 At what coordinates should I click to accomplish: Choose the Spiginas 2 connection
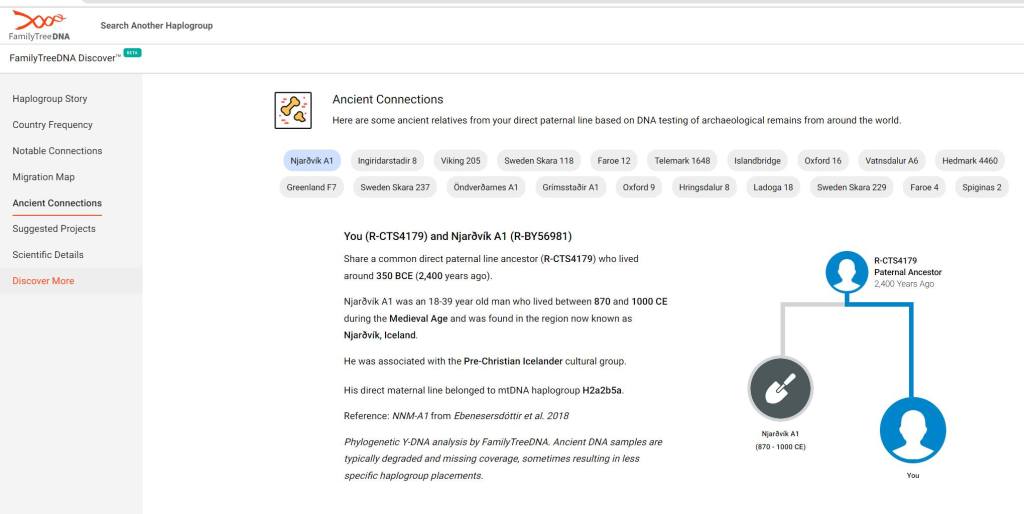(x=981, y=187)
